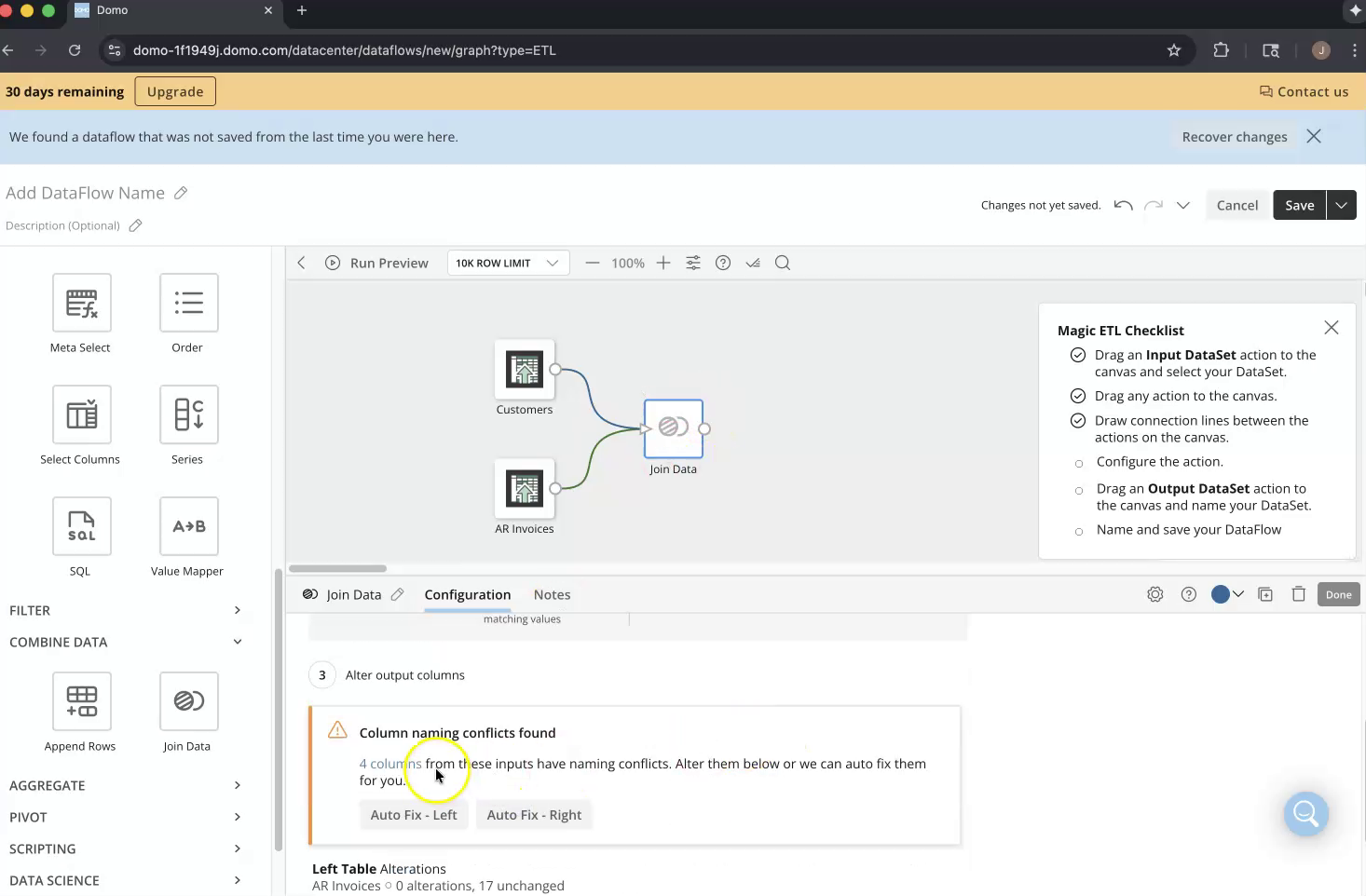Select the Order action tile
Screen dimensions: 1366x896
[189, 303]
